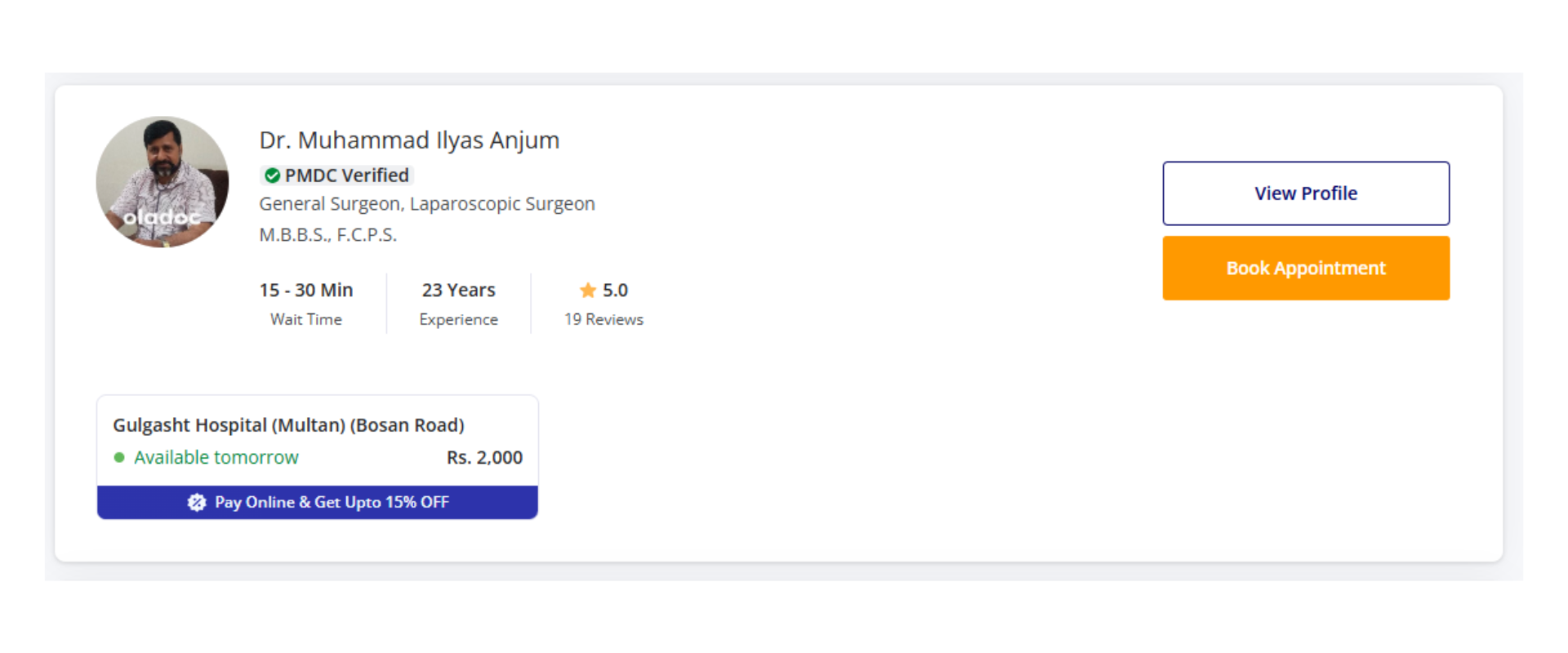Click the green availability dot icon

tap(119, 458)
